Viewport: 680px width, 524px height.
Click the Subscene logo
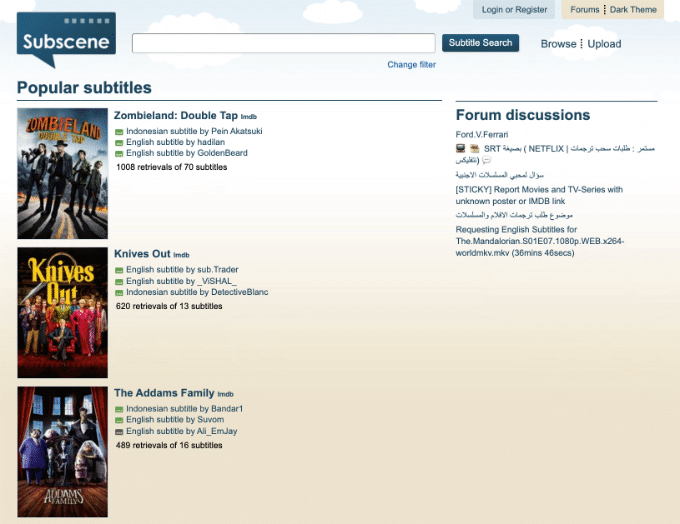tap(66, 39)
